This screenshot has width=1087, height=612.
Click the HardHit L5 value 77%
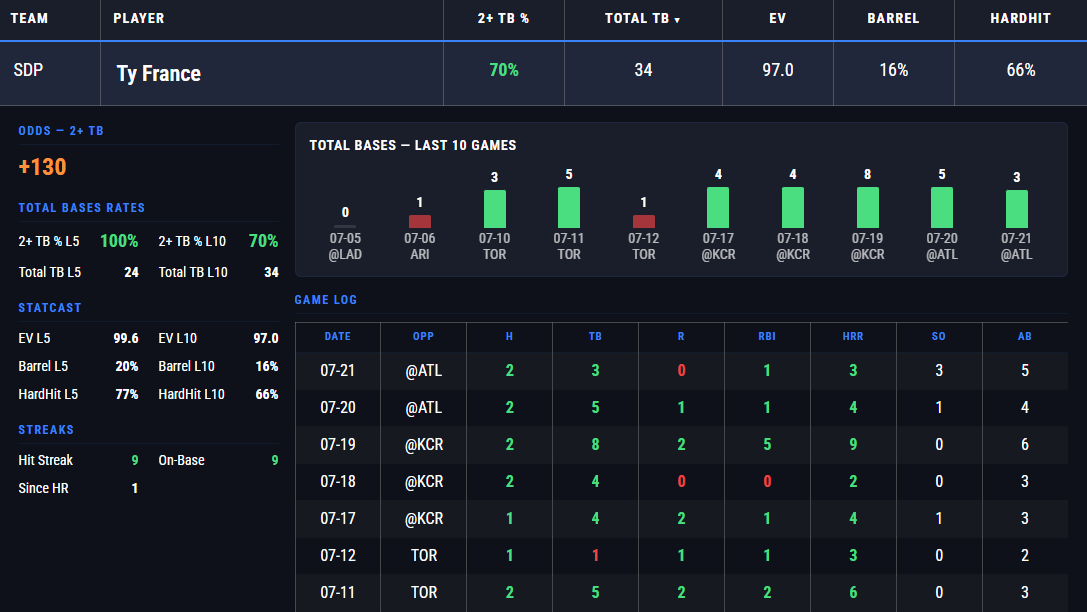127,394
